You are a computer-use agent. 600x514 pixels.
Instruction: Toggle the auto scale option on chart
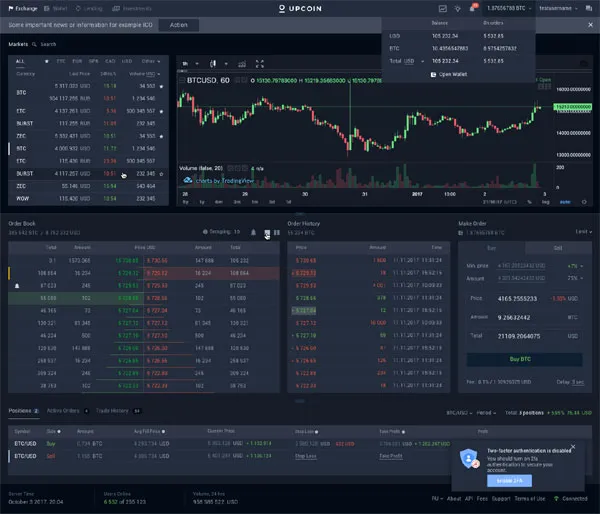[565, 202]
